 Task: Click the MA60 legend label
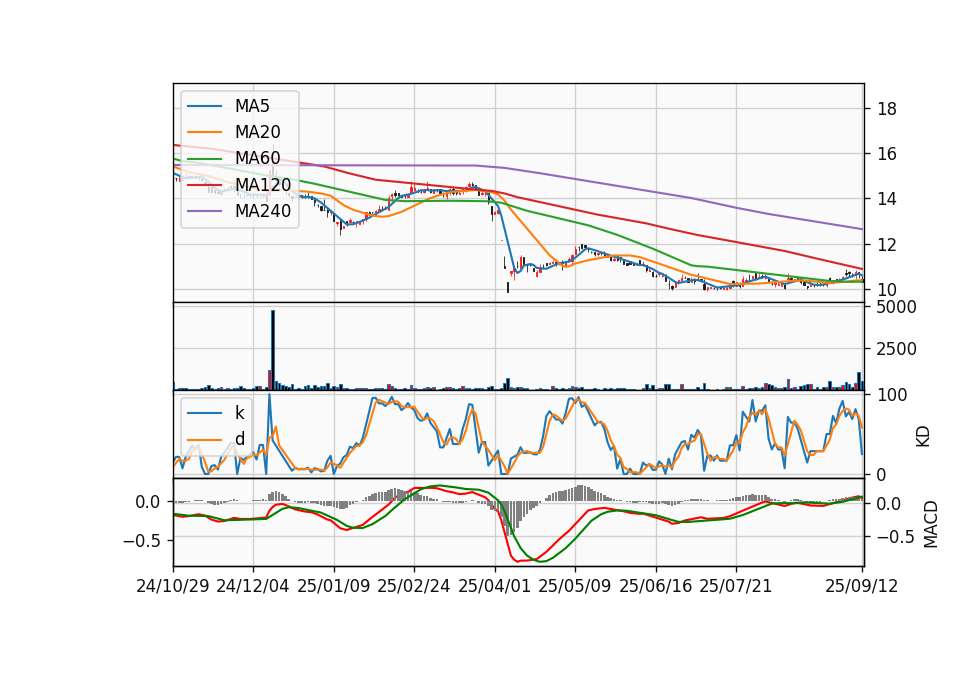pos(257,158)
